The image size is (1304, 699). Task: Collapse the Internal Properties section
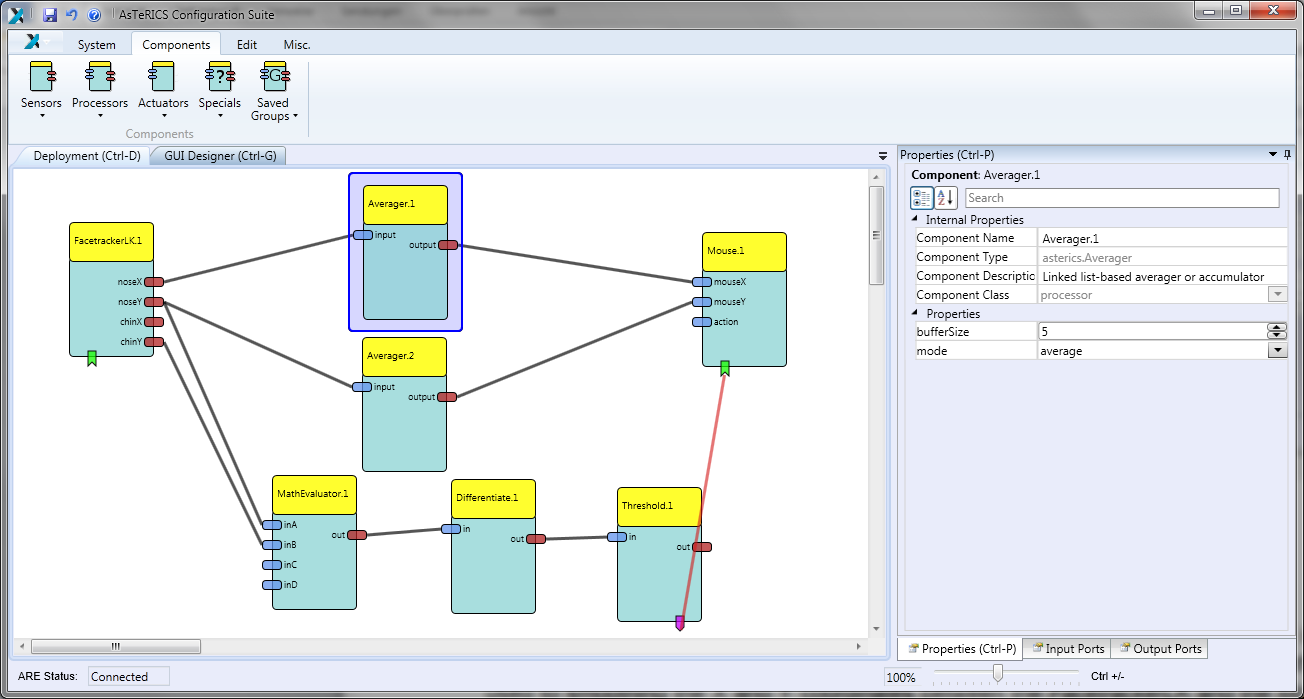point(915,220)
